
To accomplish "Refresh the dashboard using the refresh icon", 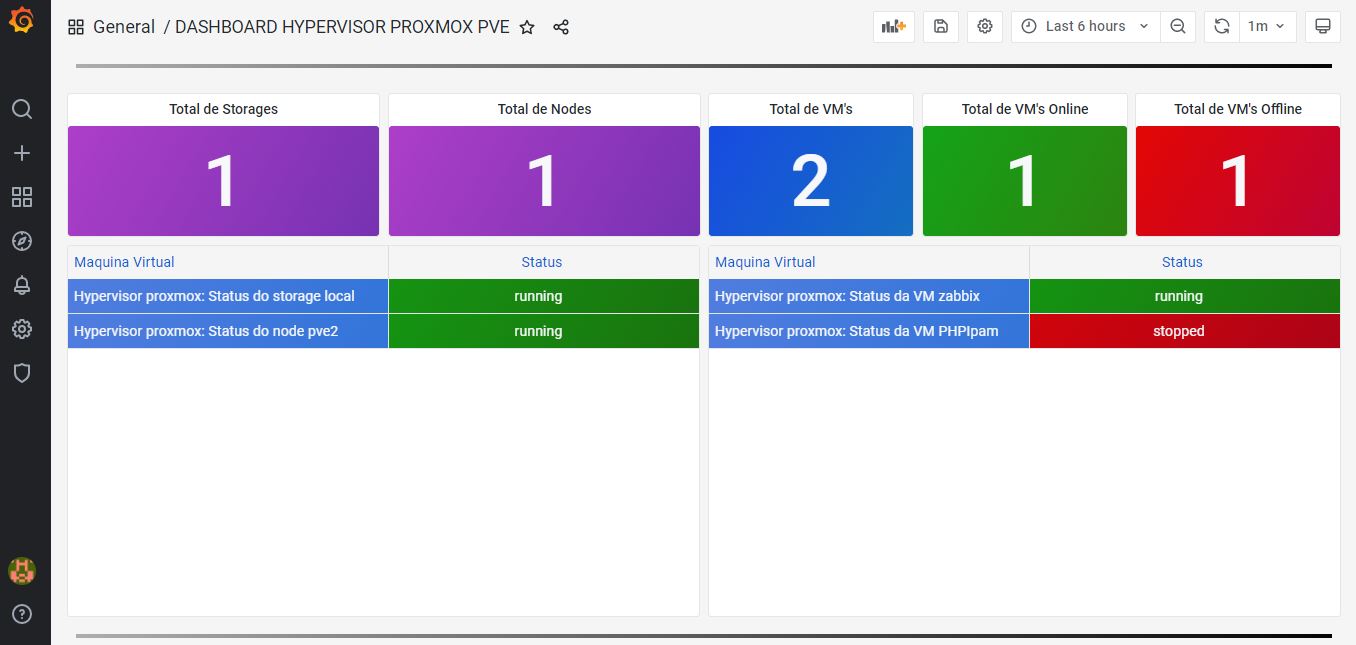I will point(1222,27).
